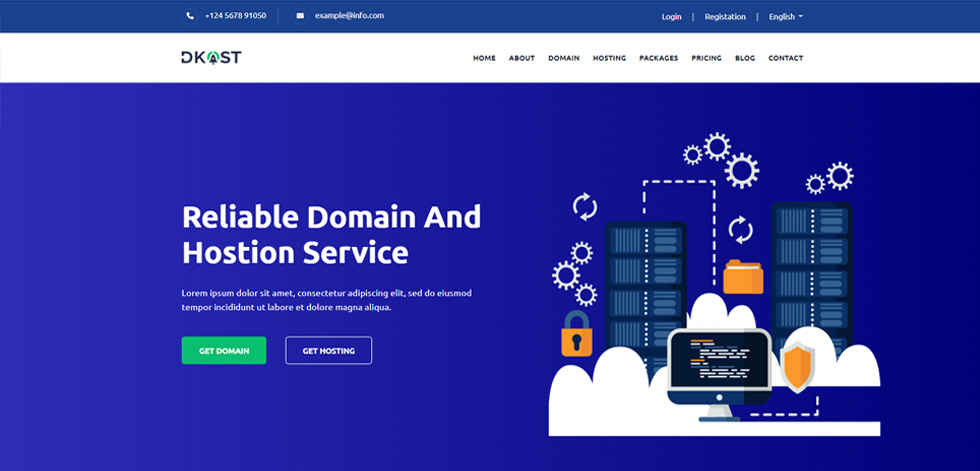Expand the English language dropdown
This screenshot has width=980, height=471.
coord(786,17)
